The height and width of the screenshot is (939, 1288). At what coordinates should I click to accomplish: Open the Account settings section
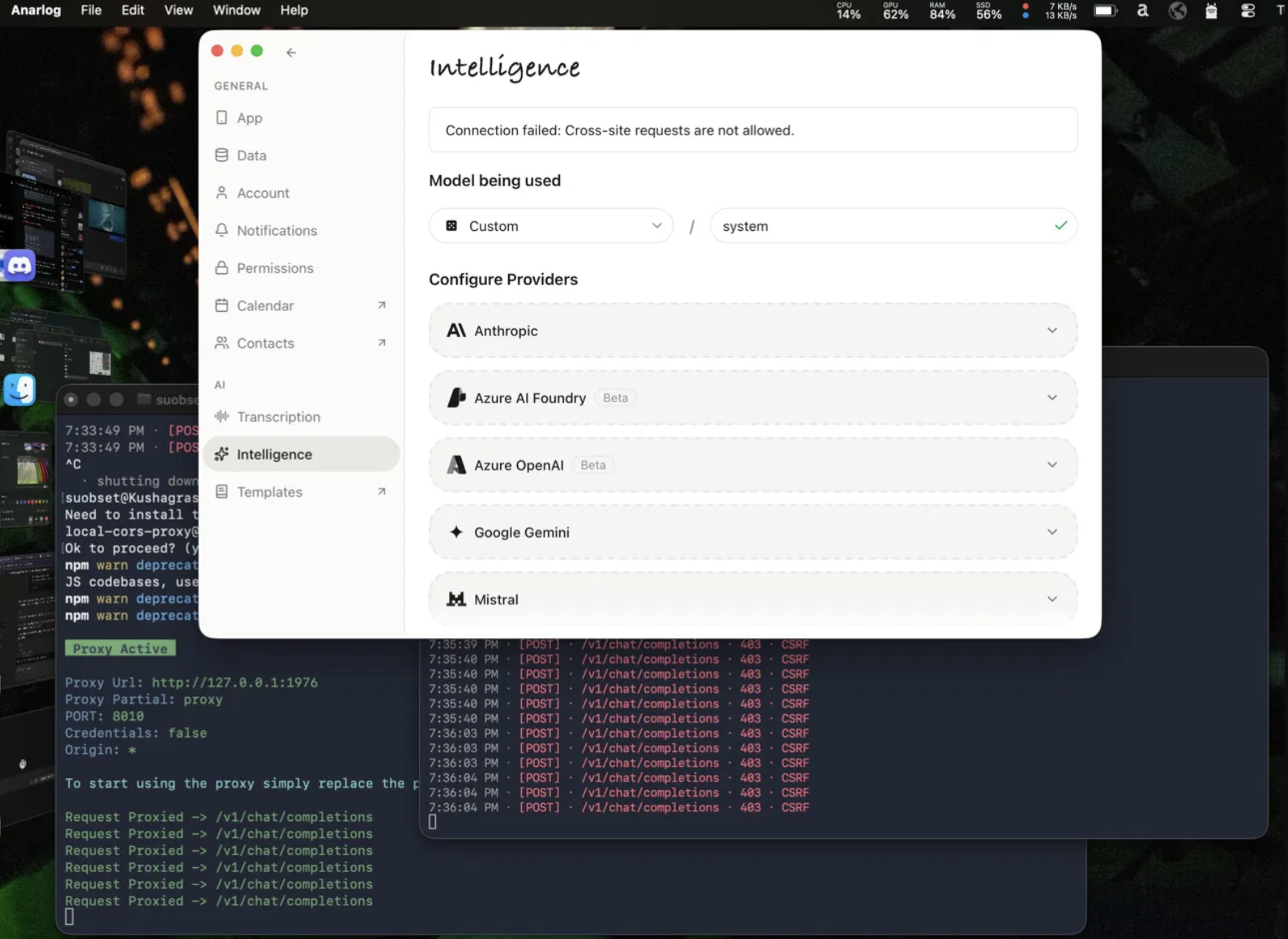point(302,193)
